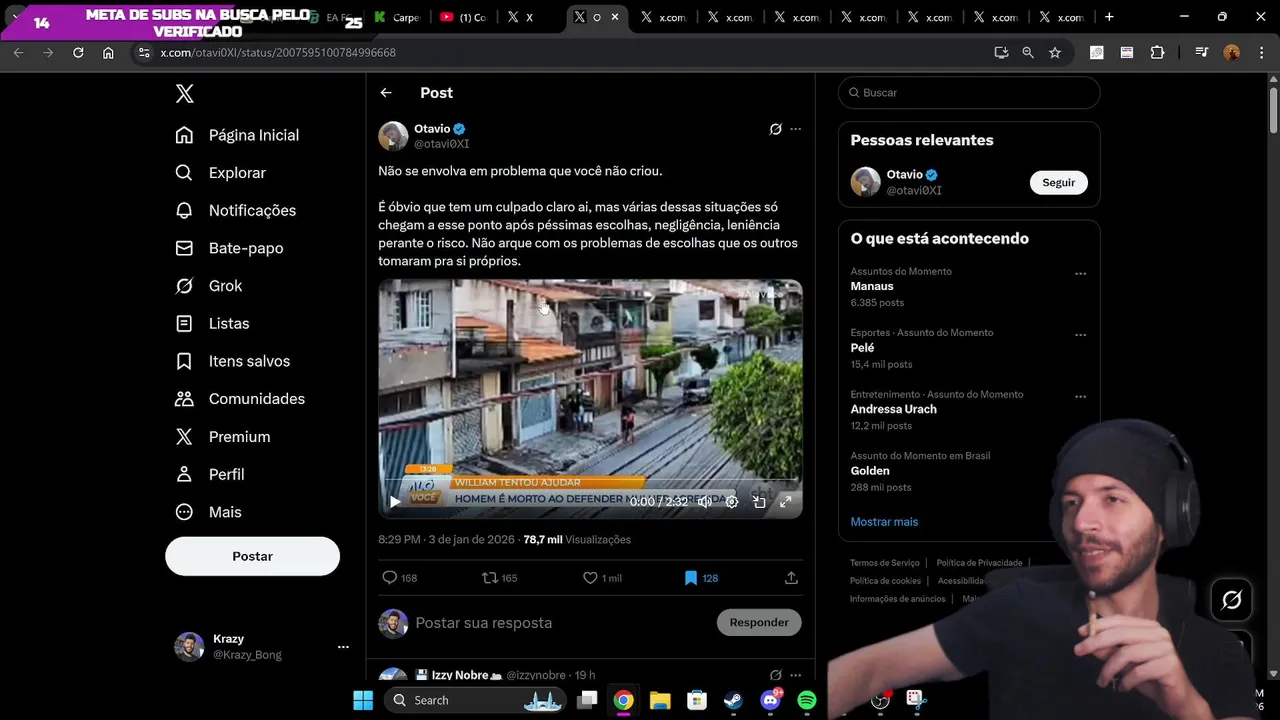The image size is (1280, 720).
Task: Open options for the Manaus trend
Action: (1080, 273)
